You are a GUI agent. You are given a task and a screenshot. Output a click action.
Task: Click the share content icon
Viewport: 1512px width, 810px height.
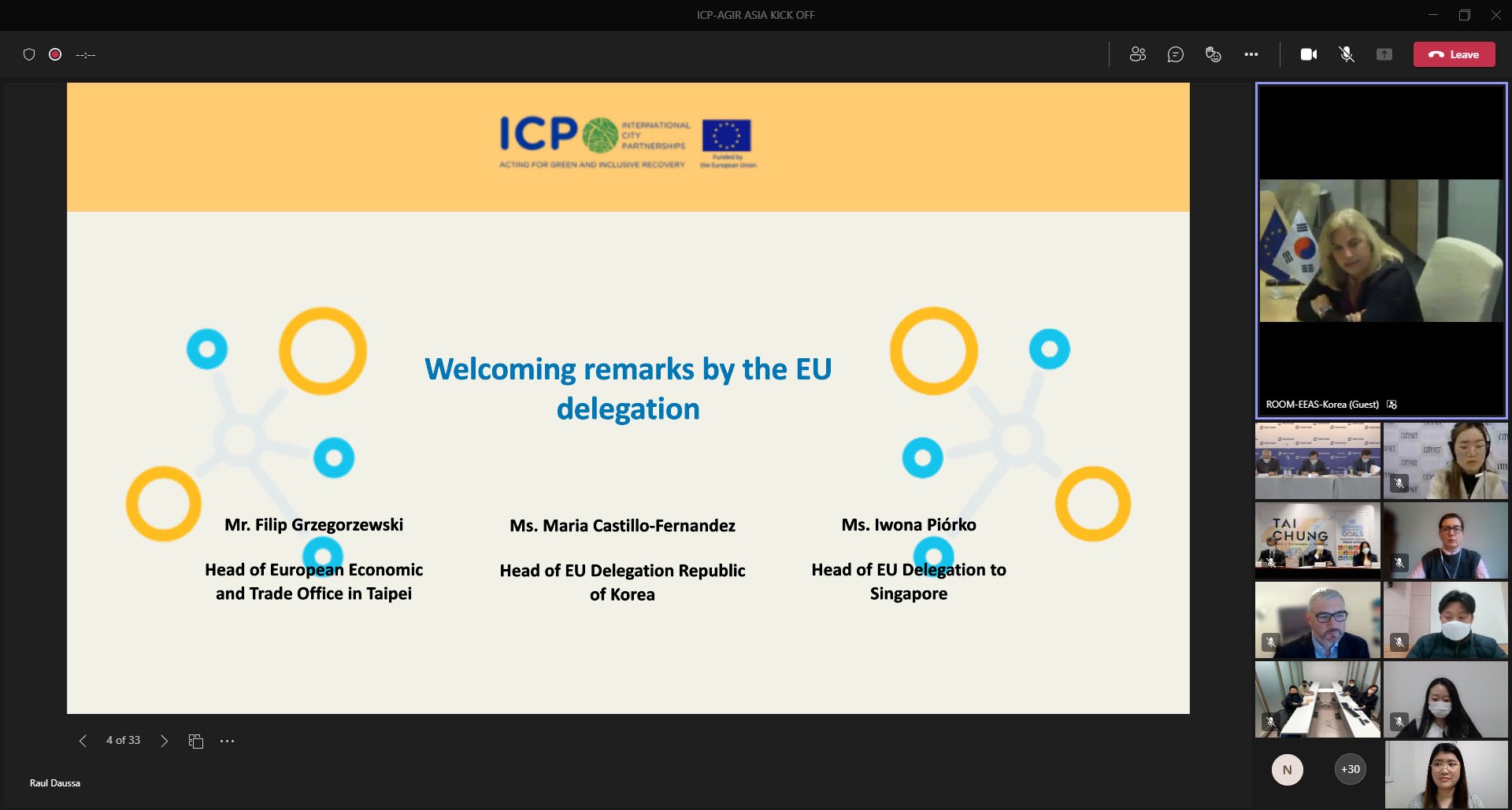(1384, 54)
